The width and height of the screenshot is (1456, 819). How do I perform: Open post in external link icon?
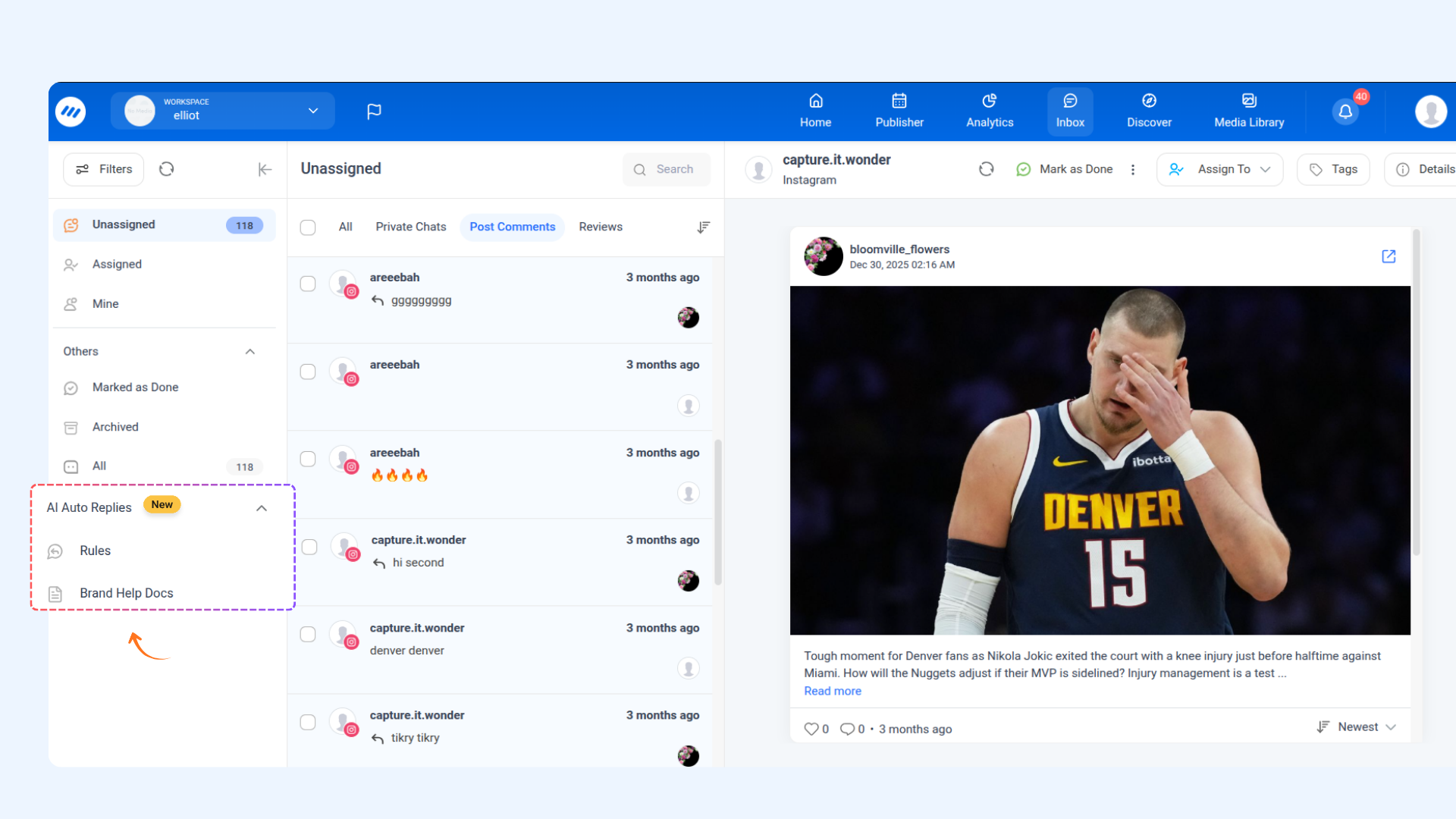coord(1389,256)
